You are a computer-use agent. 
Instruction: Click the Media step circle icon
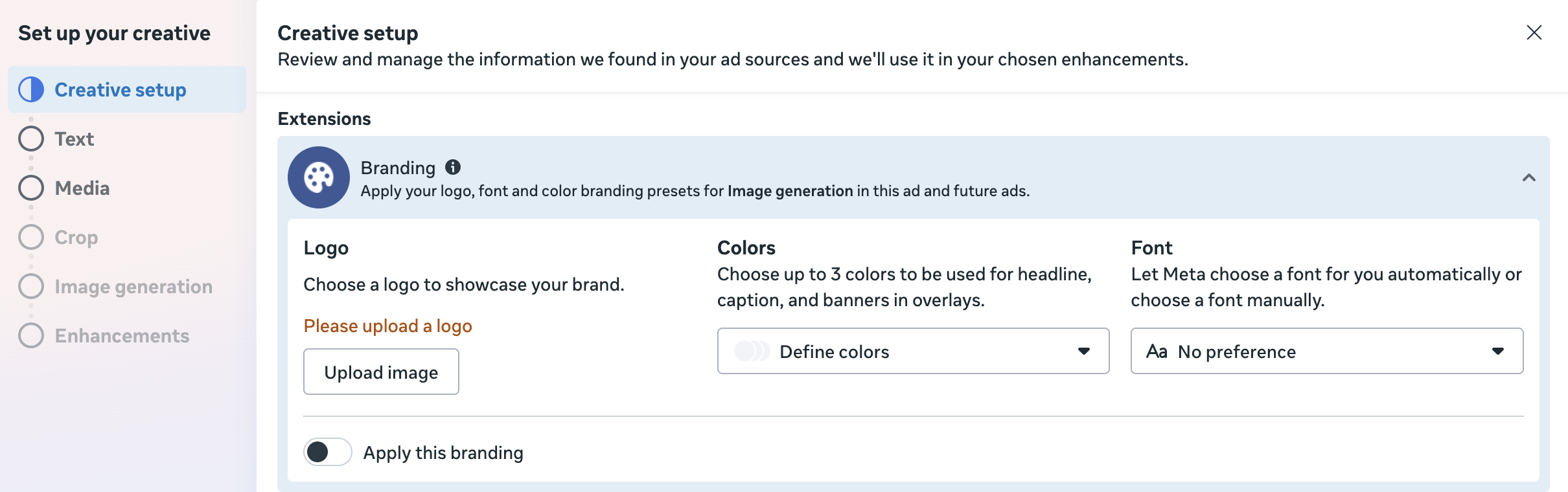(x=31, y=188)
